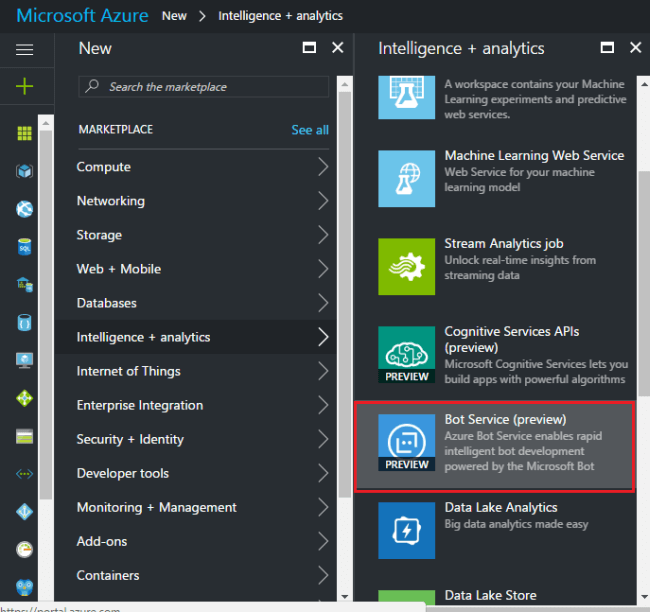
Task: Open the DocumentDB cylinder sidebar icon
Action: (x=24, y=323)
